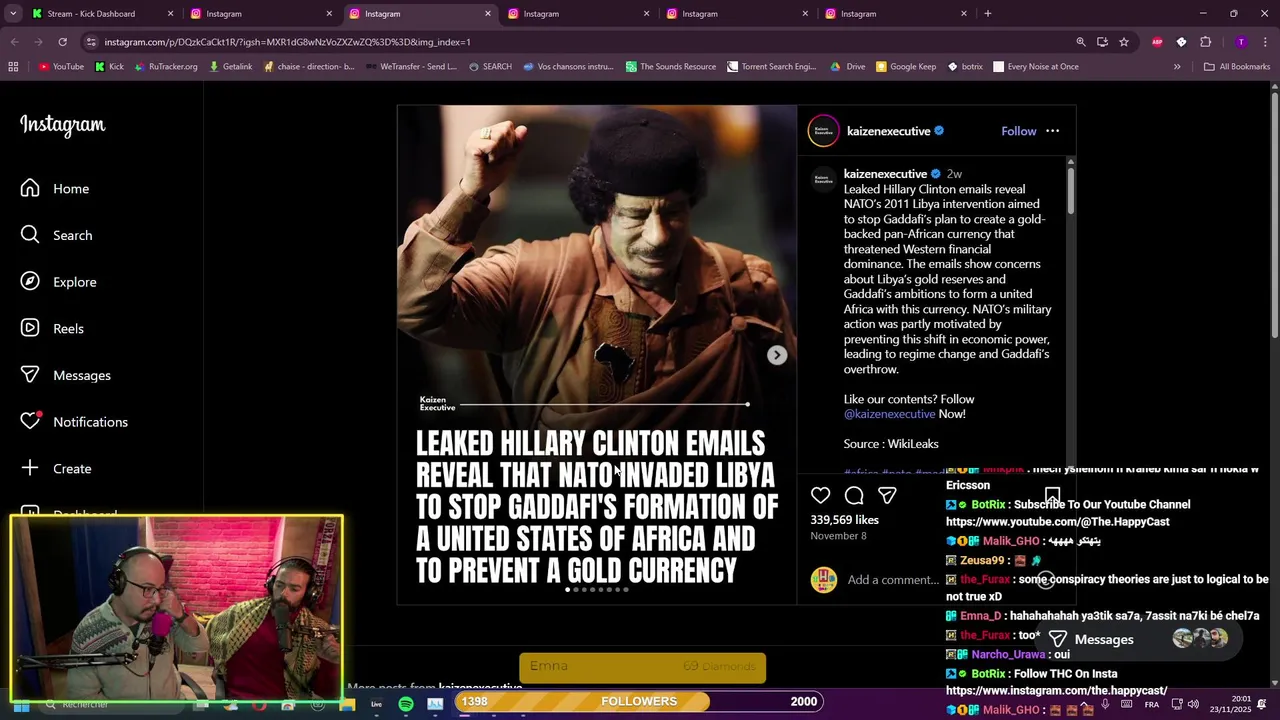The image size is (1280, 720).
Task: Click the youtube.com/@The.HappyCast chat link
Action: (x=1057, y=522)
